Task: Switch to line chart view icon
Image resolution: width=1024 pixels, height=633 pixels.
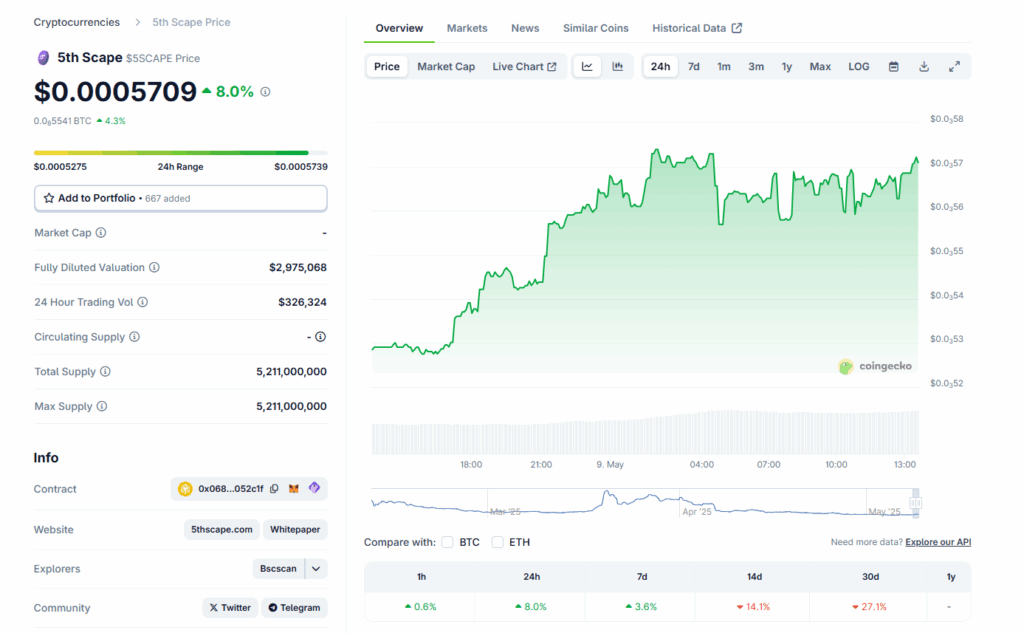Action: 587,67
